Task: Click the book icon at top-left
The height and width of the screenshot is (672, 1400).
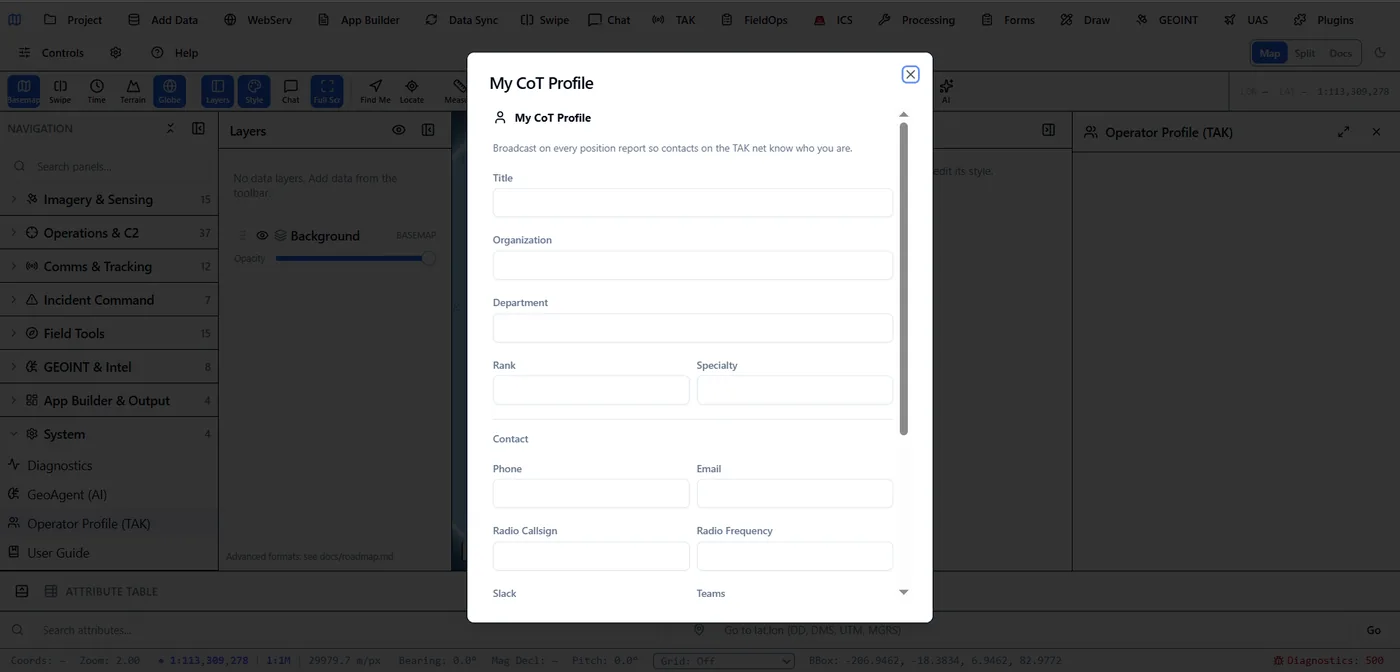Action: click(15, 20)
